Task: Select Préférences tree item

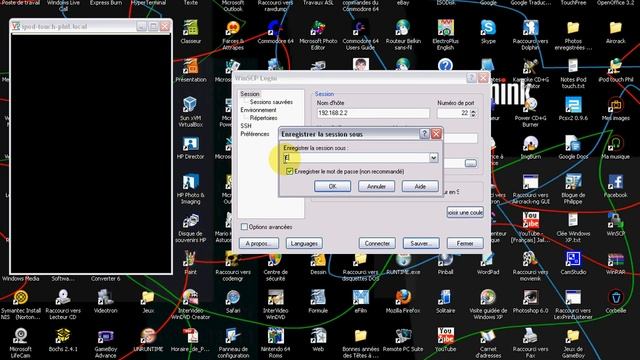Action: (255, 134)
